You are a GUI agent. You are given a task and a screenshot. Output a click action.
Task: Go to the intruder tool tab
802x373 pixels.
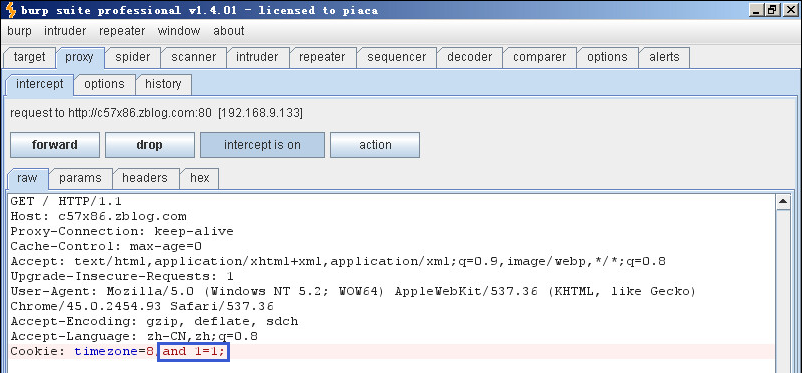tap(257, 57)
